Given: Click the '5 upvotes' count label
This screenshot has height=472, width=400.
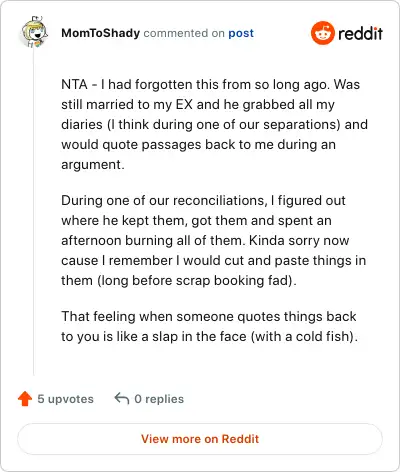Looking at the screenshot, I should tap(65, 399).
